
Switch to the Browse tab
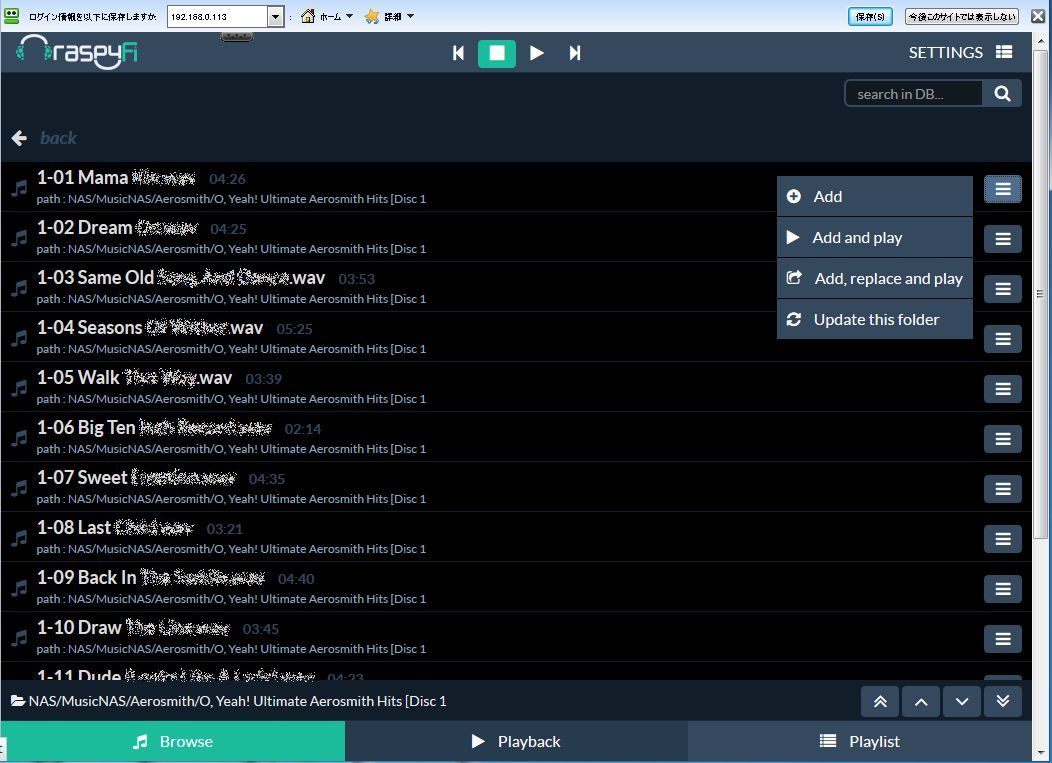pos(173,742)
